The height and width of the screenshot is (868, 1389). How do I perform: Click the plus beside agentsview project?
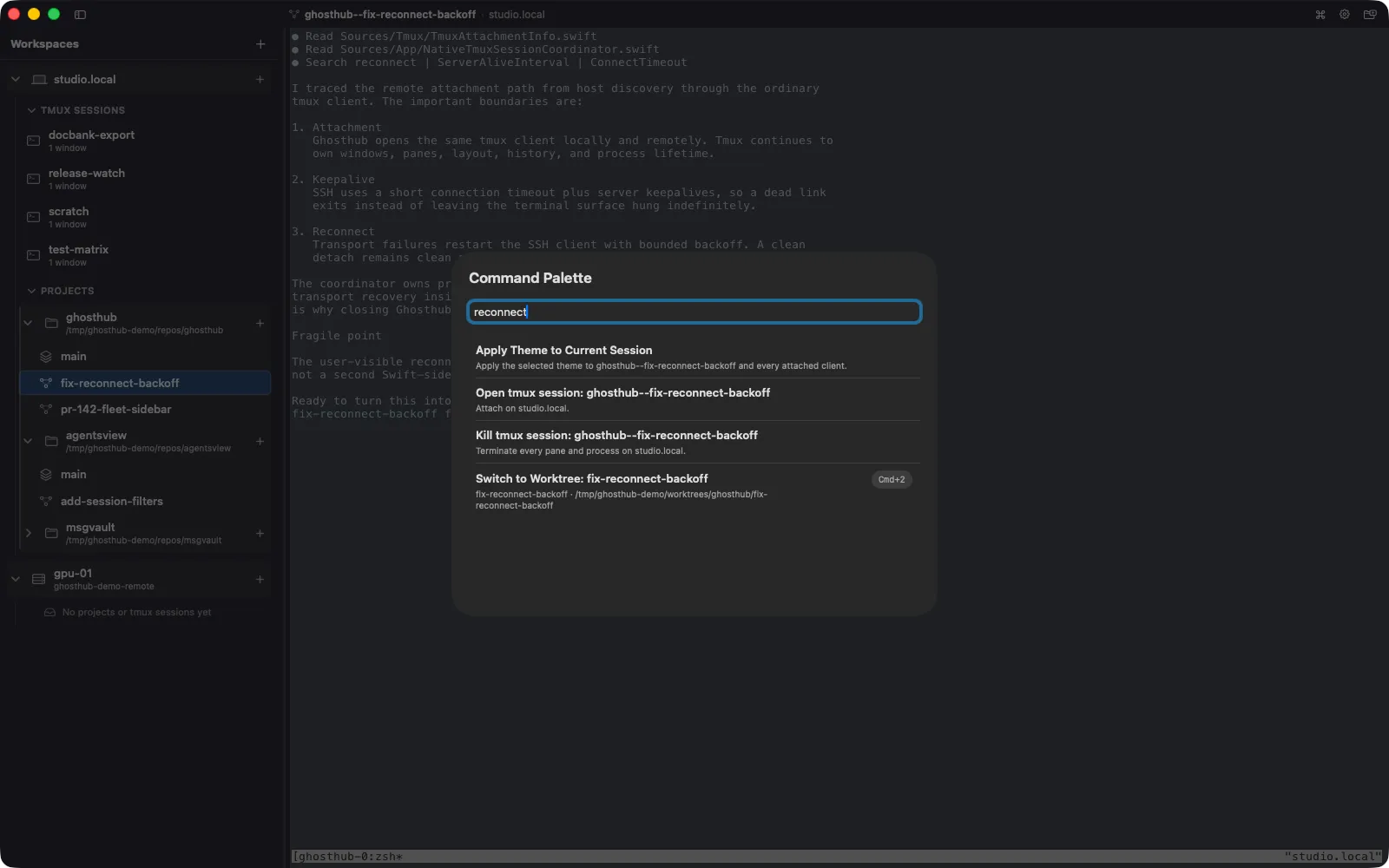tap(260, 441)
